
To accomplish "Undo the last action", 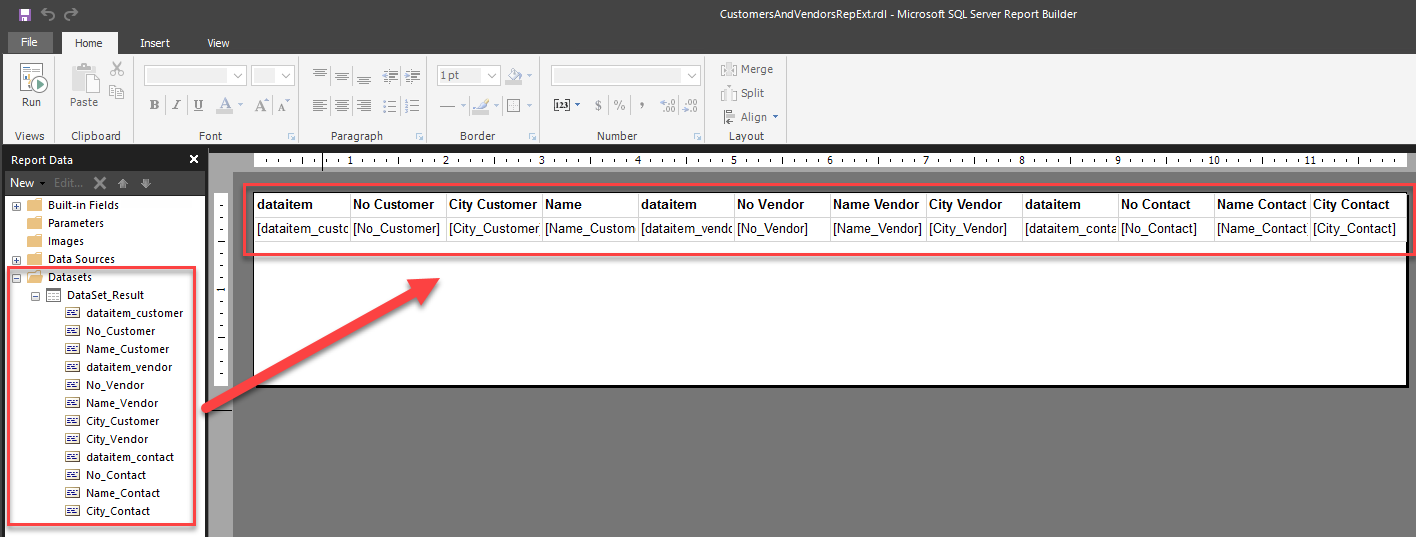I will 48,14.
